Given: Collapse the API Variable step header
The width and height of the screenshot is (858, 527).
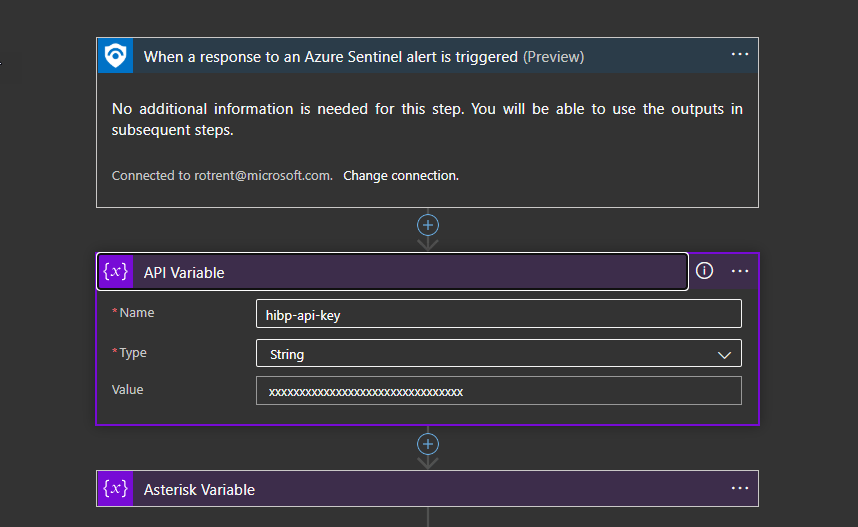Looking at the screenshot, I should tap(392, 271).
